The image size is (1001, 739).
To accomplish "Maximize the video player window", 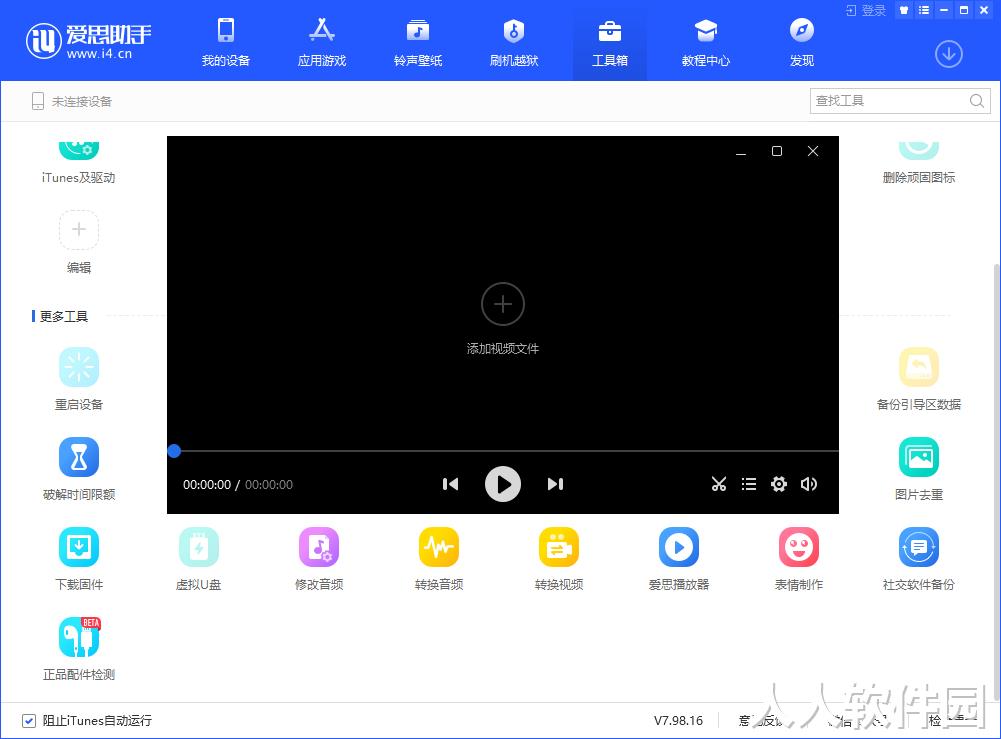I will (x=777, y=151).
